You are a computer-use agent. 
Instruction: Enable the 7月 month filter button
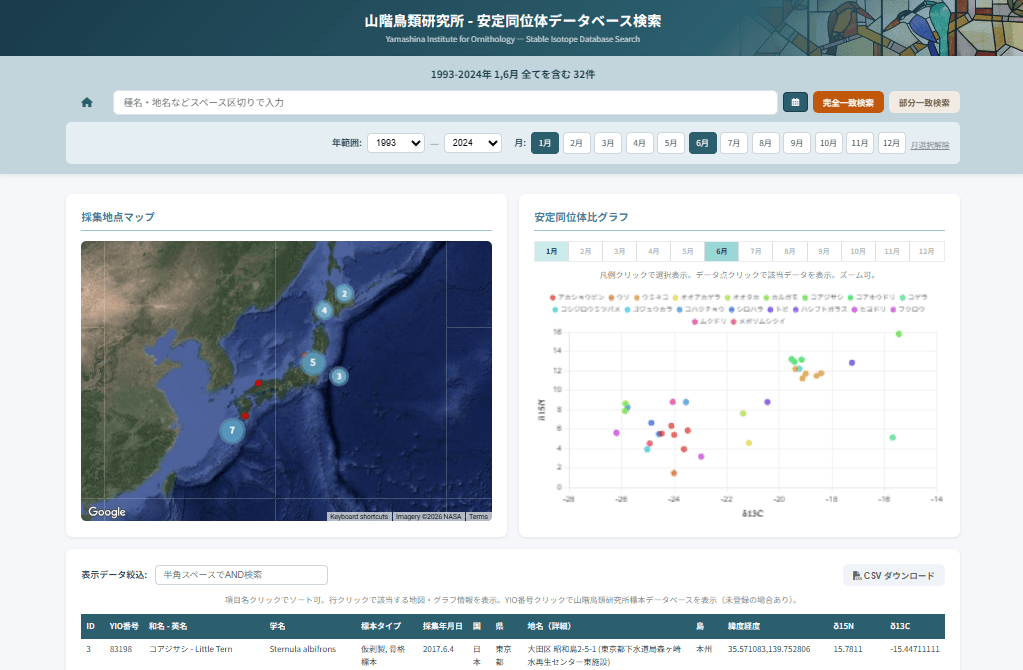[x=734, y=143]
